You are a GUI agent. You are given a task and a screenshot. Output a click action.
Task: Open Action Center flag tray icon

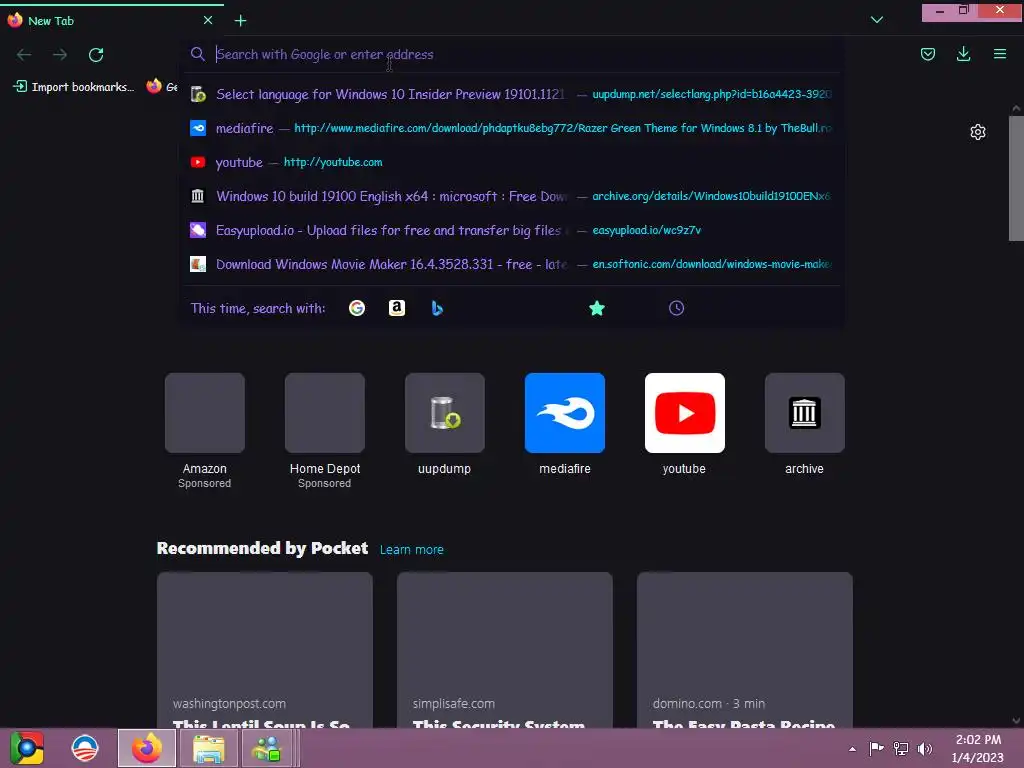[x=876, y=748]
